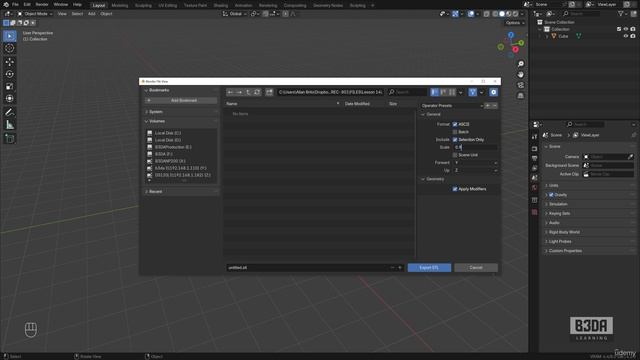Switch to the Shading workspace tab

221,6
